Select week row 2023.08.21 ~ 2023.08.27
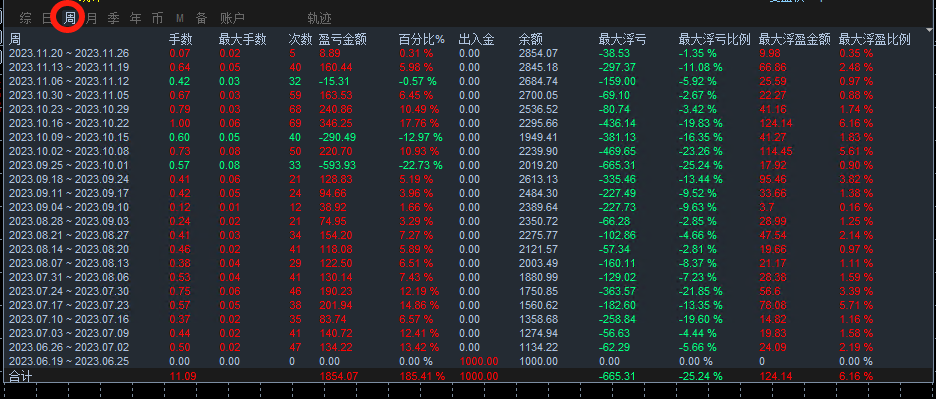 [468, 235]
